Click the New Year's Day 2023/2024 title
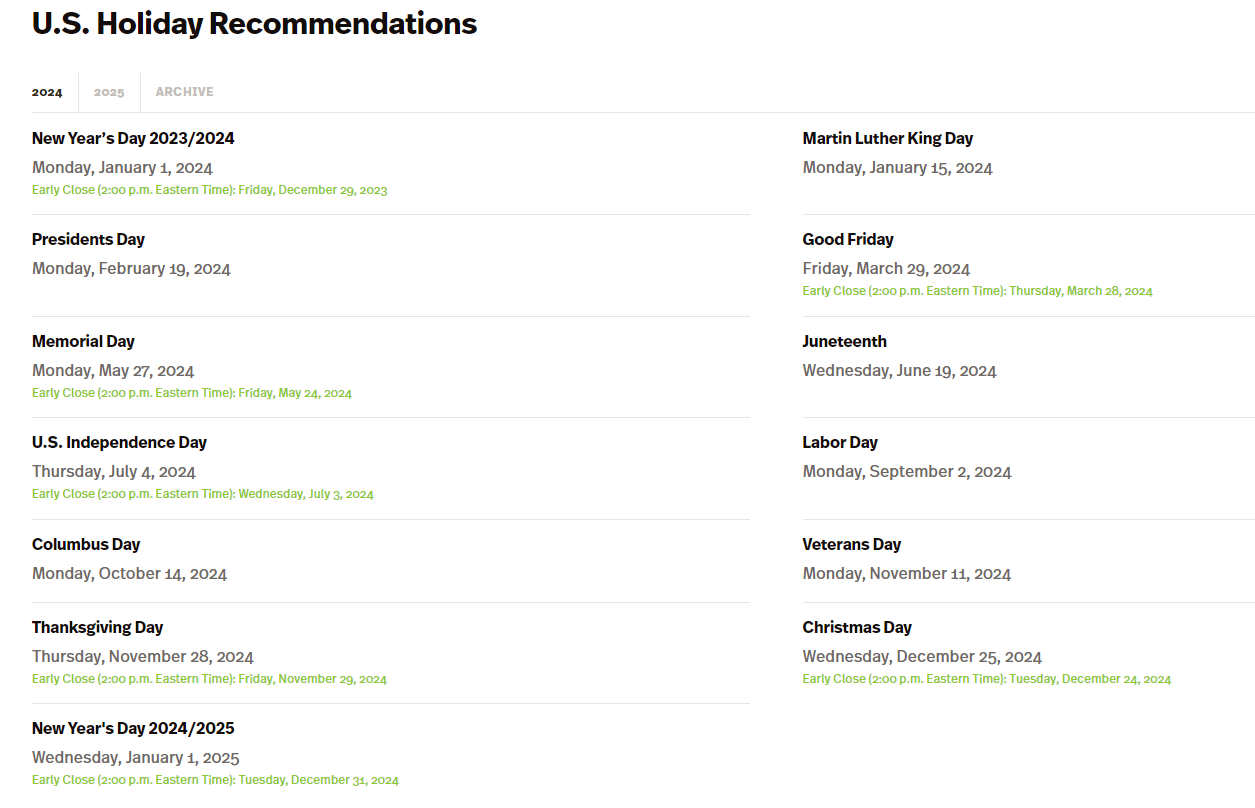 [133, 138]
